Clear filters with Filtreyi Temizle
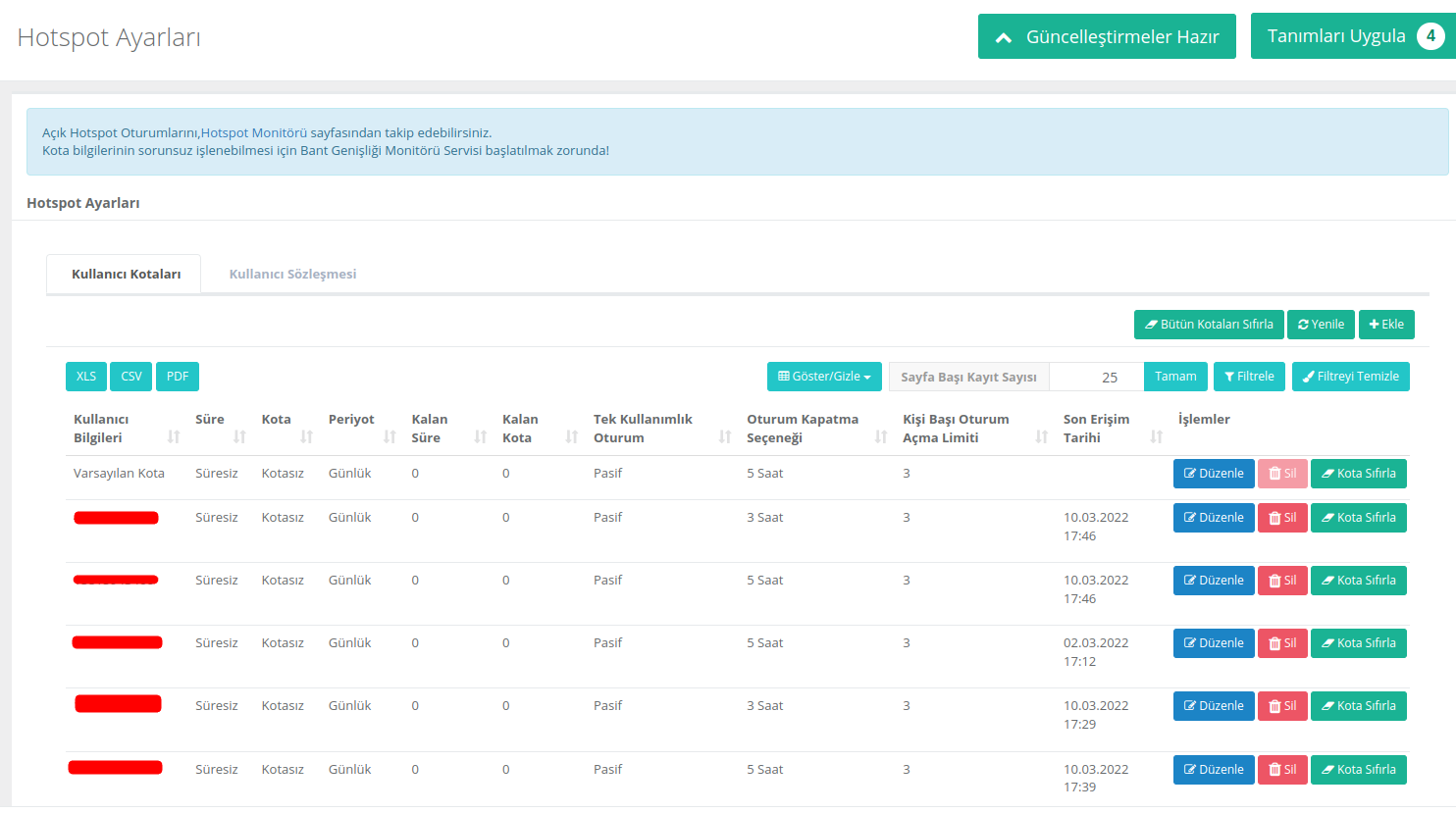1456x813 pixels. (1351, 377)
